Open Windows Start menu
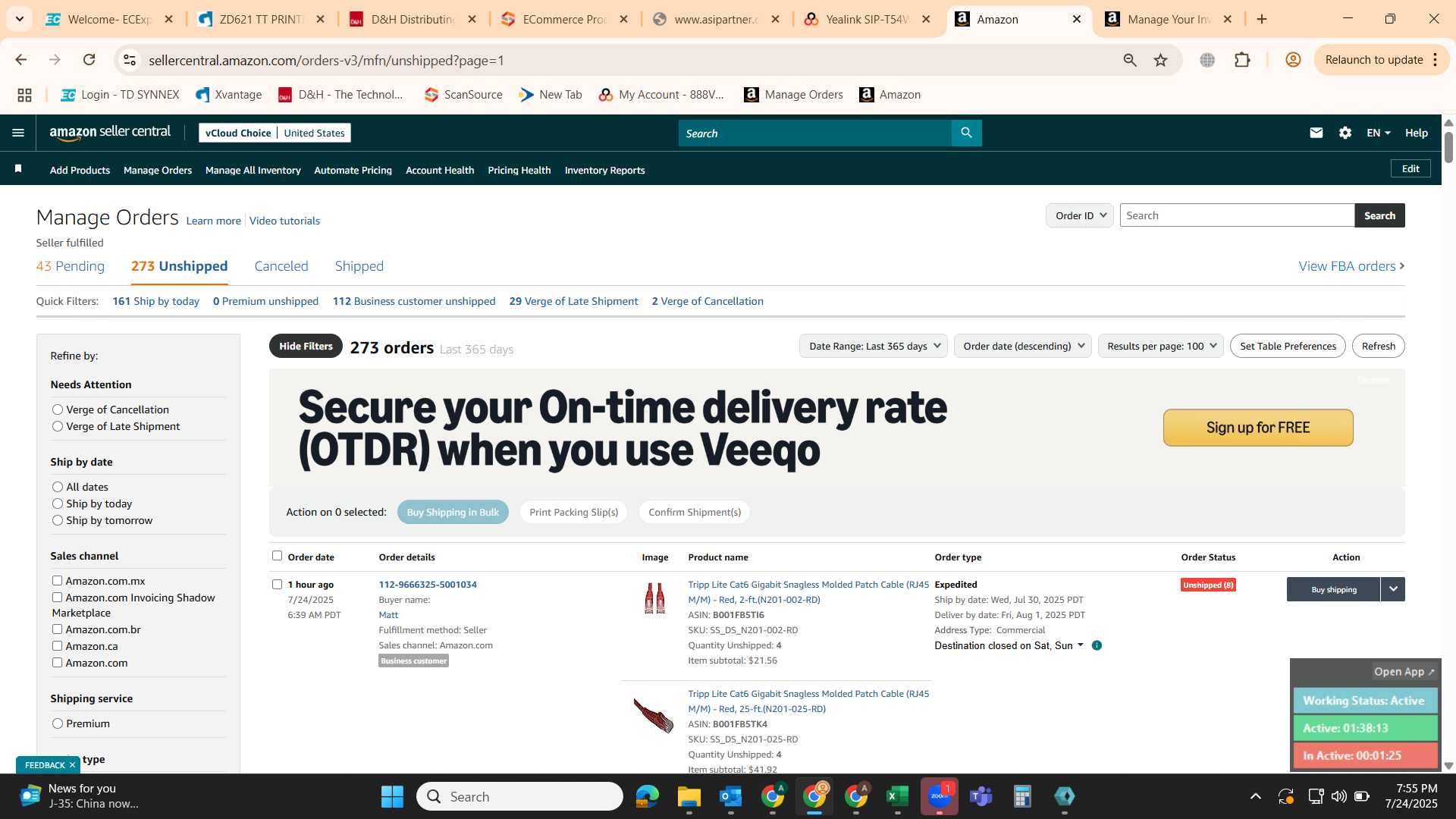Screen dimensions: 1456x819 pos(392,796)
